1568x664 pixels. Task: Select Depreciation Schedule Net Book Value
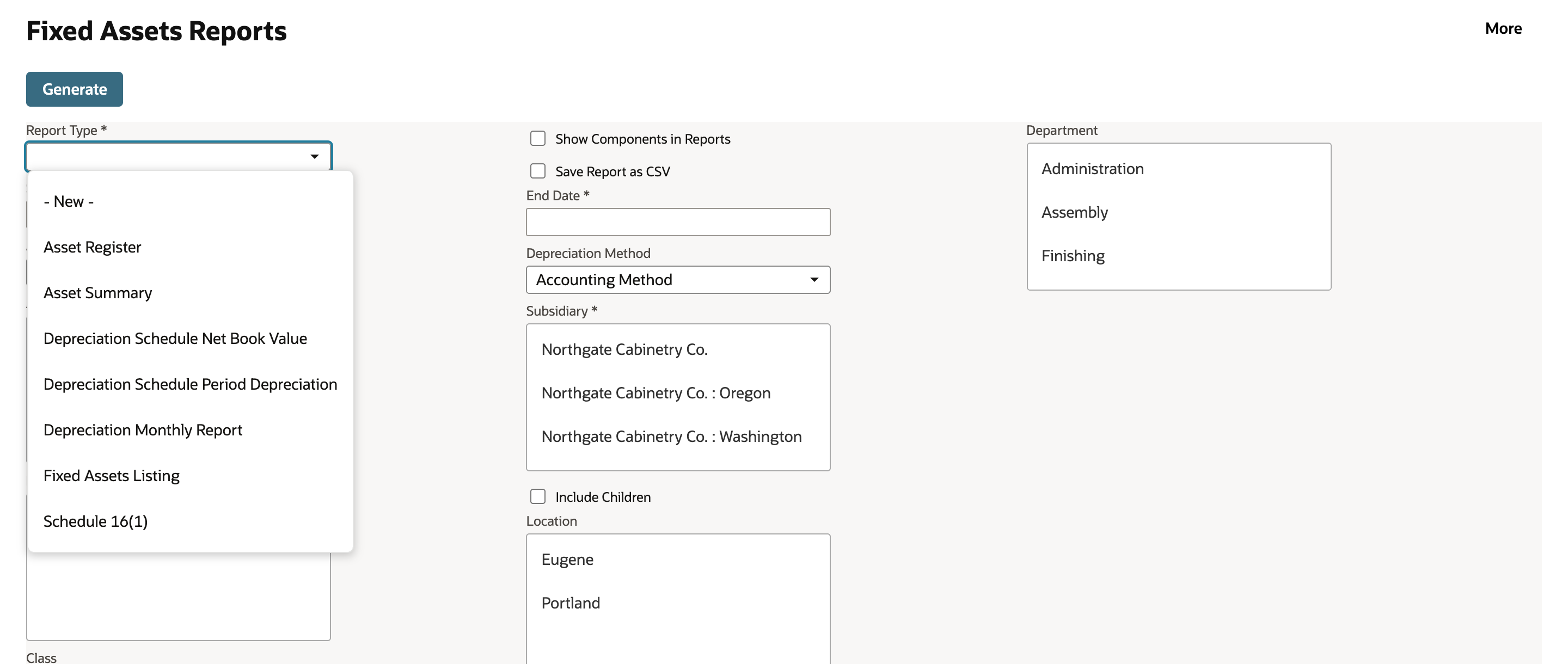(191, 338)
